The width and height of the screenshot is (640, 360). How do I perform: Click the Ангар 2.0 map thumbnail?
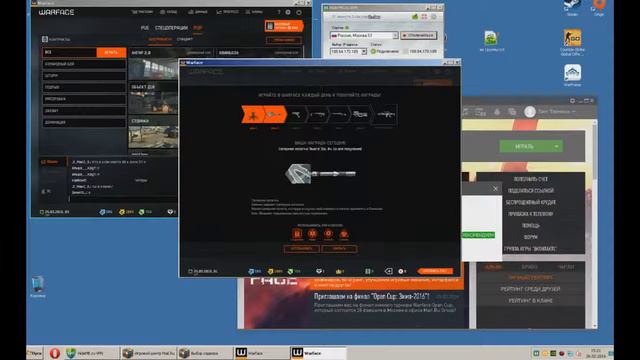153,69
